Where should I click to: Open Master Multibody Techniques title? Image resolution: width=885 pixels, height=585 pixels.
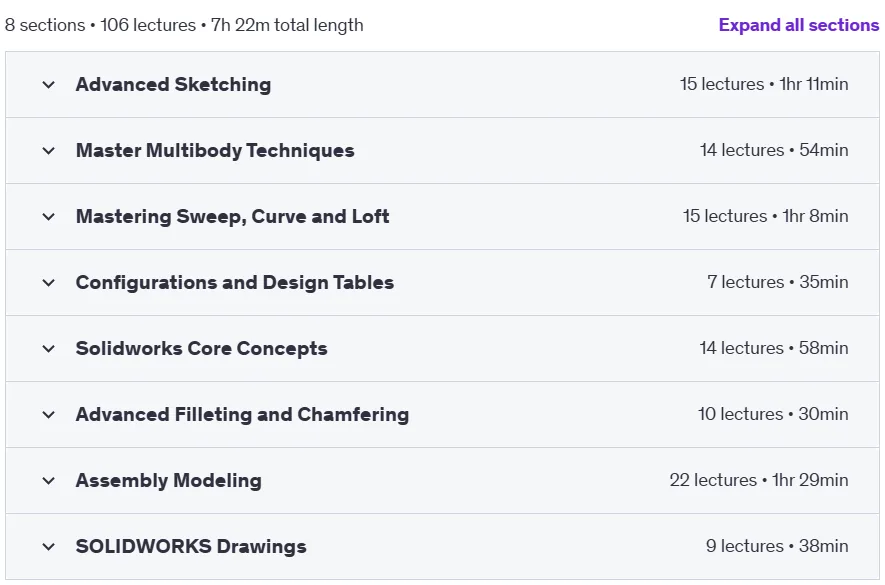click(x=215, y=151)
